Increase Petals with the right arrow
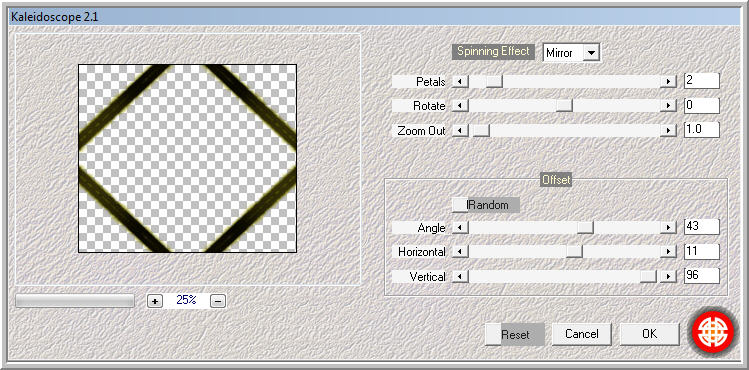The width and height of the screenshot is (749, 370). 669,82
